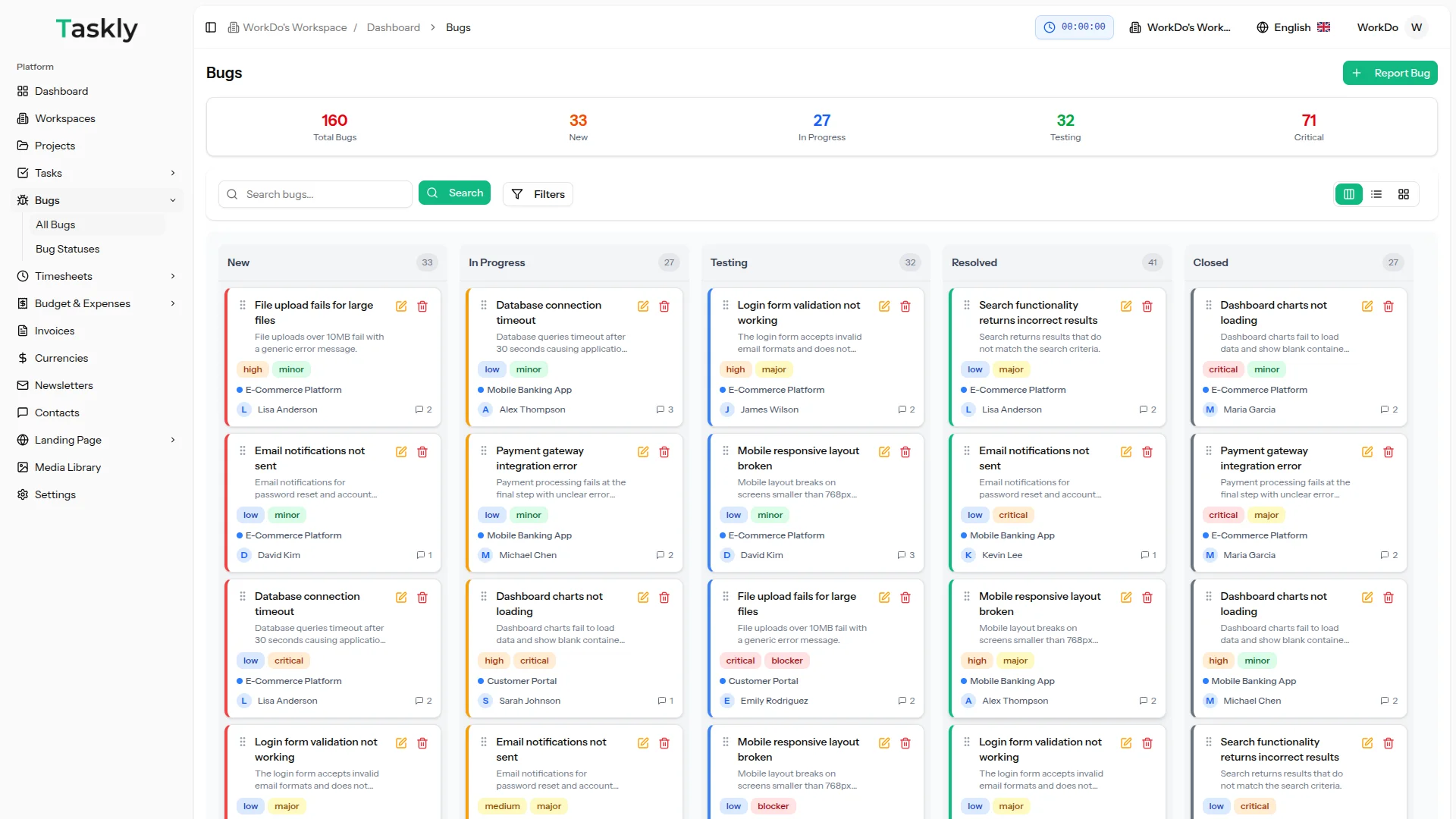The image size is (1456, 819).
Task: Click drag handle on 'Login form validation' Testing card
Action: [x=725, y=305]
